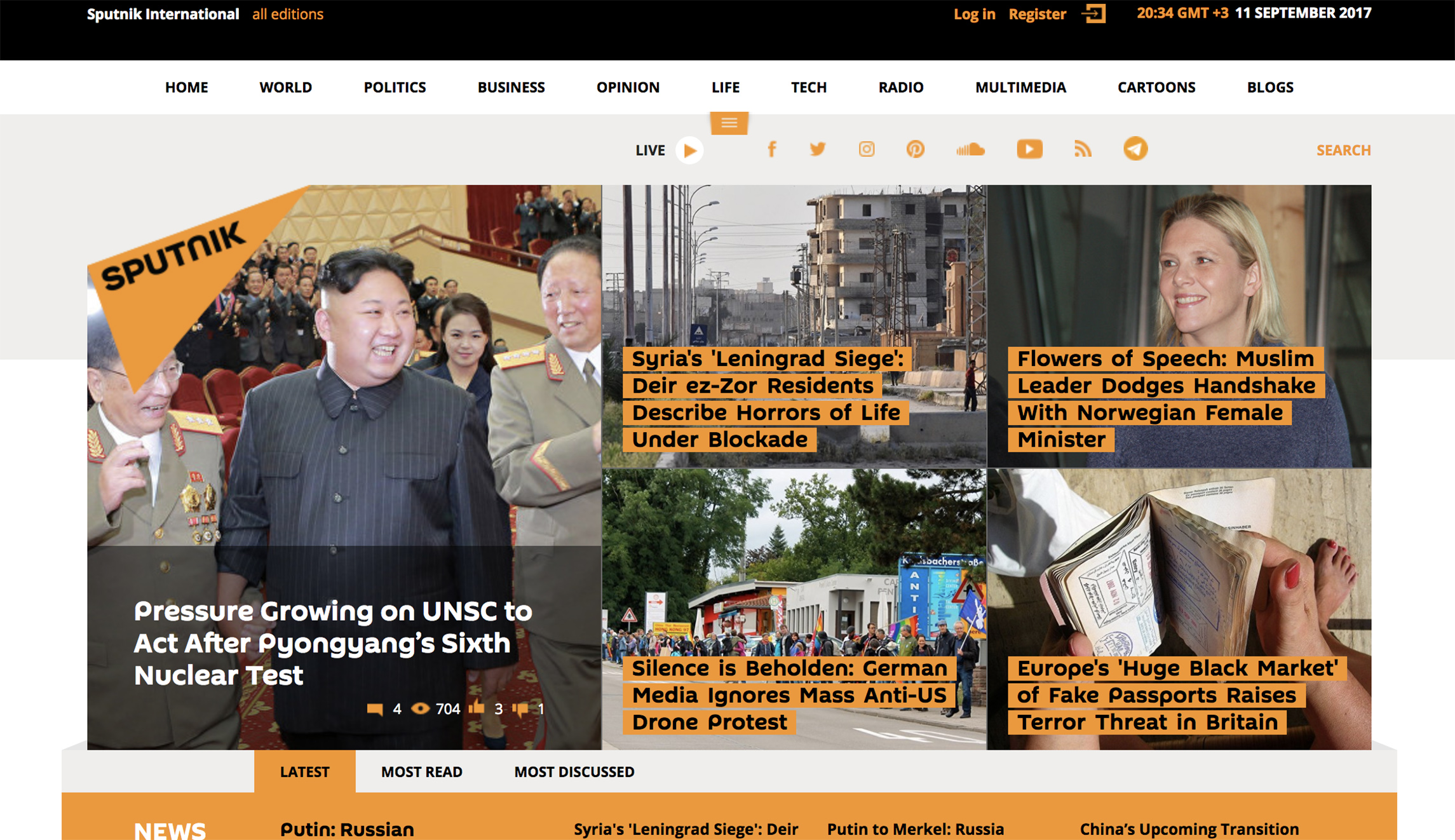Open the Putin: Russian news item
Viewport: 1455px width, 840px height.
pos(348,830)
